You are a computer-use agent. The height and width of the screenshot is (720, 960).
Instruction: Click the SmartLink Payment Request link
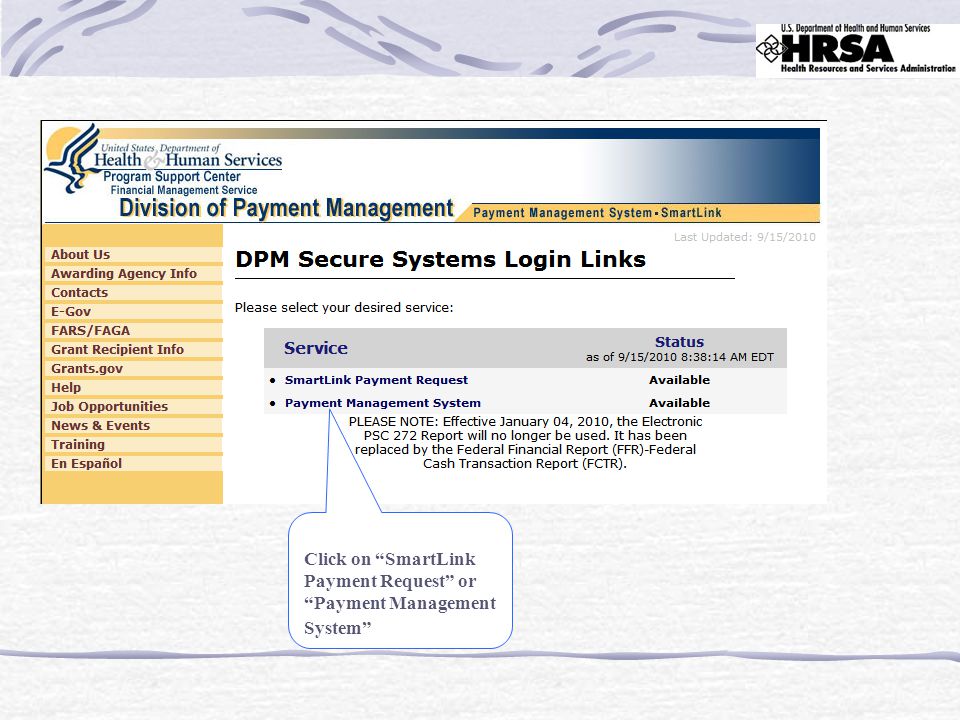(x=376, y=380)
